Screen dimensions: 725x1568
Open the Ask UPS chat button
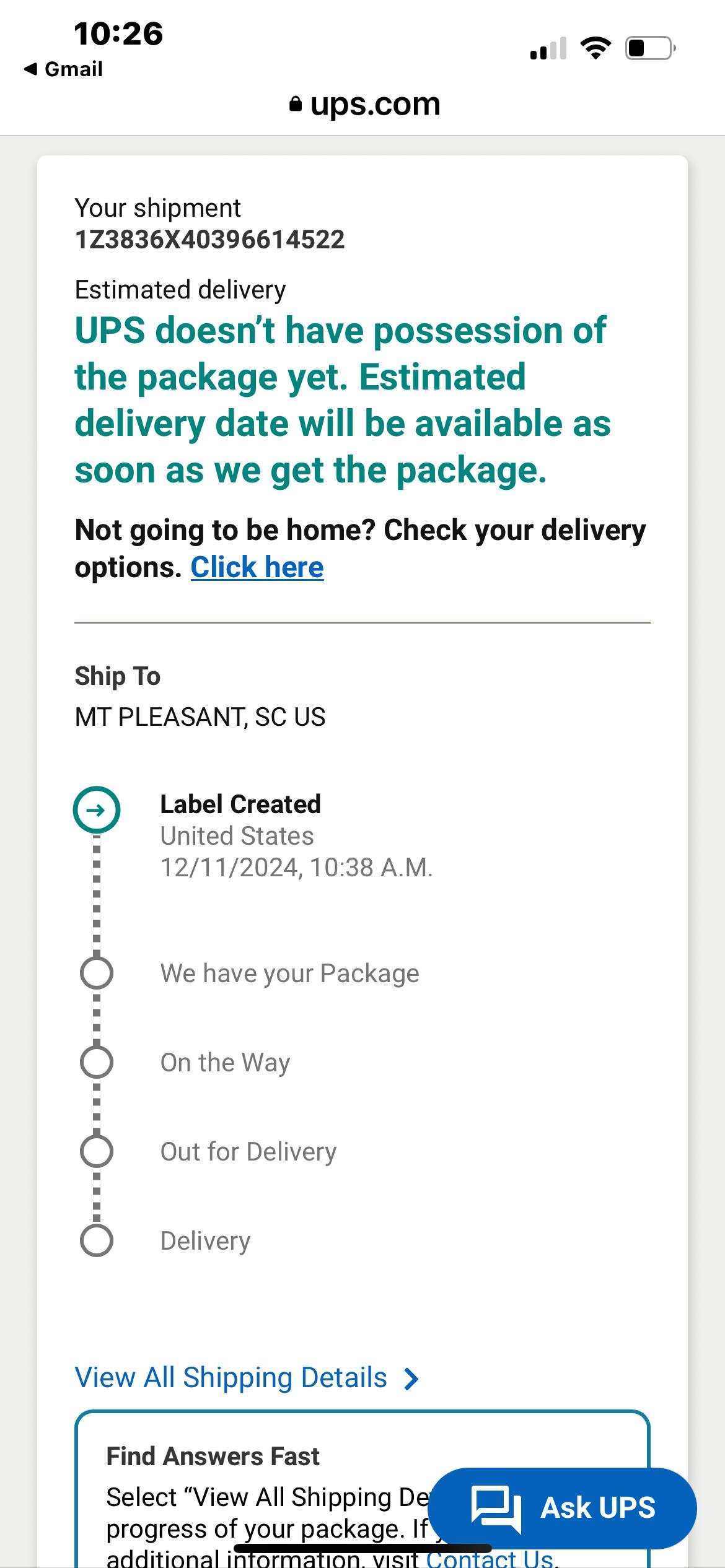(562, 1508)
